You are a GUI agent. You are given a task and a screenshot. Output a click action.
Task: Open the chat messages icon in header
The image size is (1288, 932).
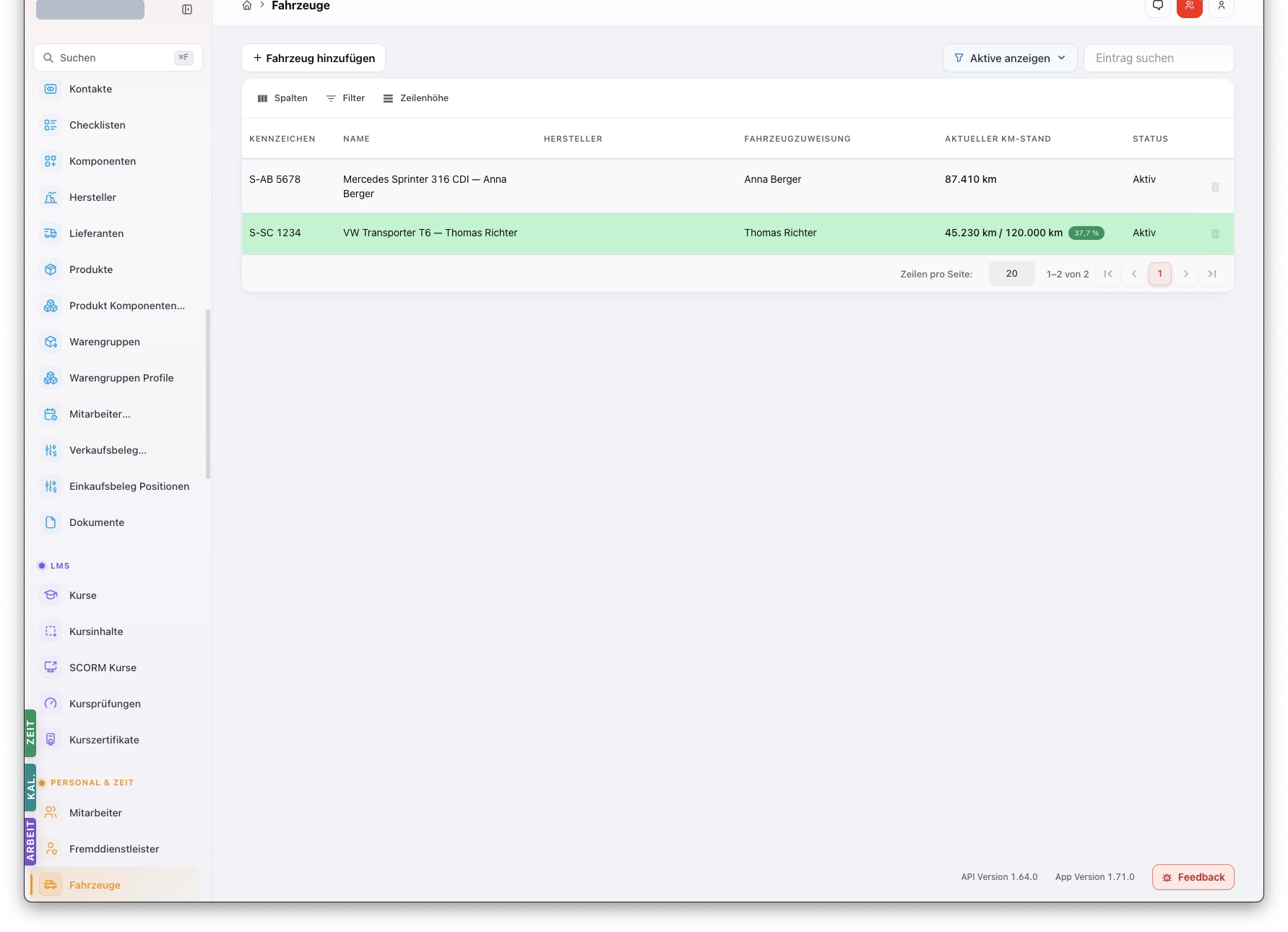click(x=1158, y=6)
